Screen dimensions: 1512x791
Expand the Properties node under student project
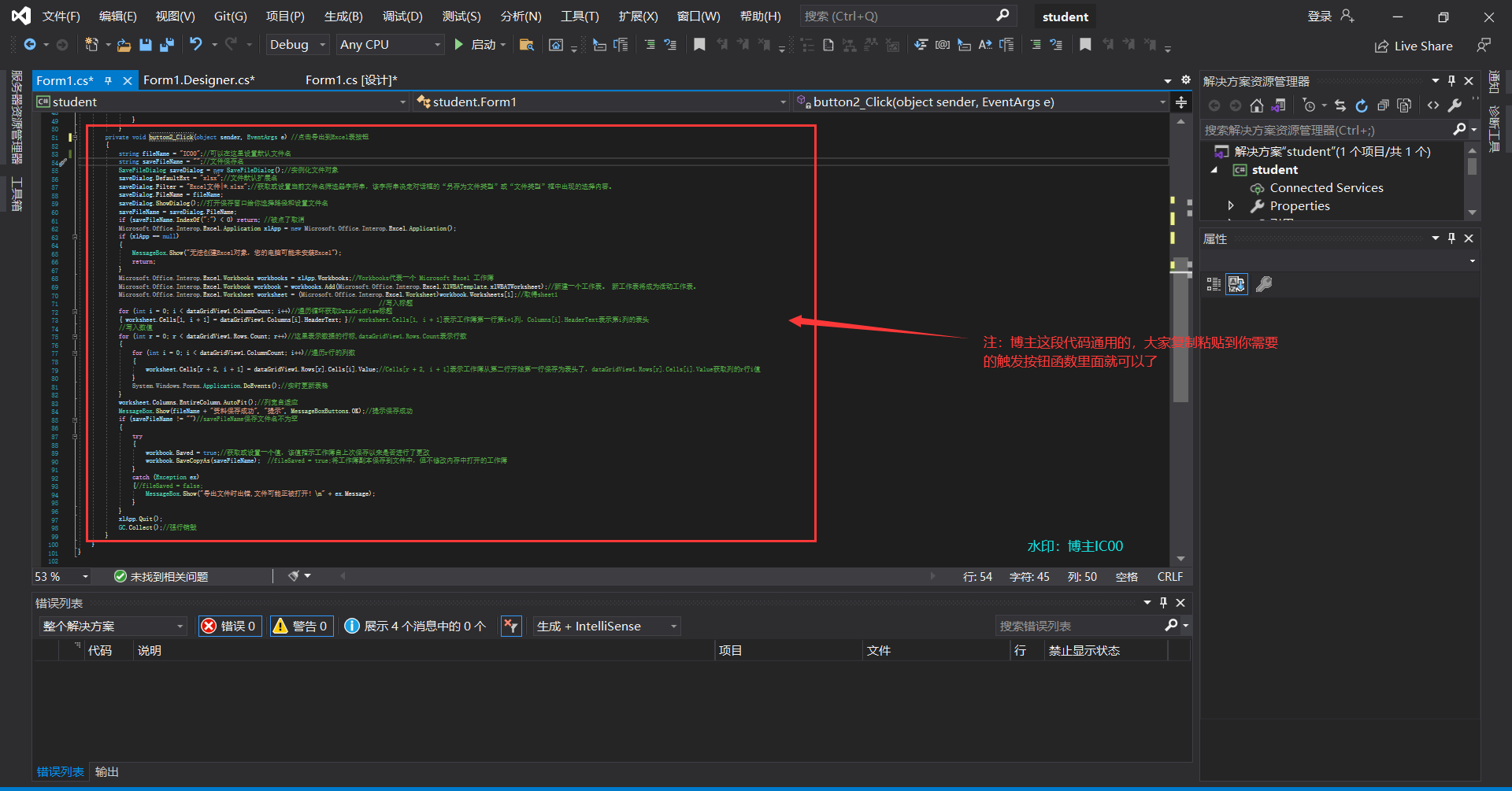click(x=1231, y=205)
